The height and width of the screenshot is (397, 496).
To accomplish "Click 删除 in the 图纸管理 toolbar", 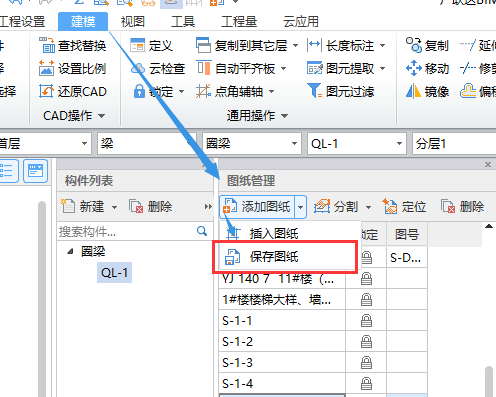I will (x=463, y=206).
